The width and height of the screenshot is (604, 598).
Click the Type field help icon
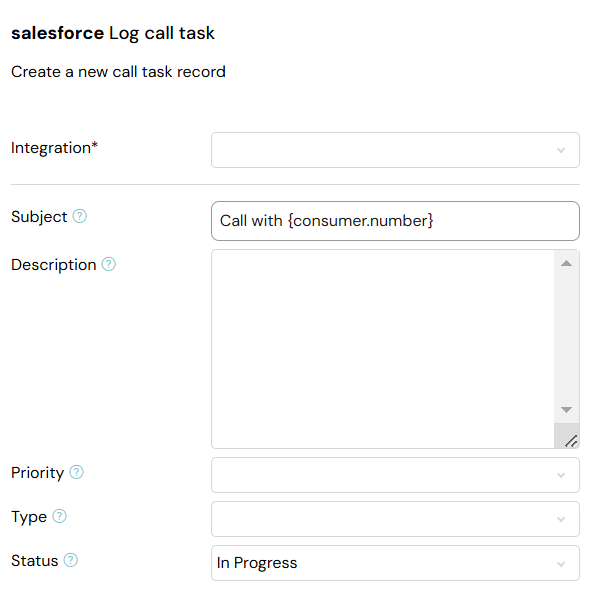pos(60,517)
